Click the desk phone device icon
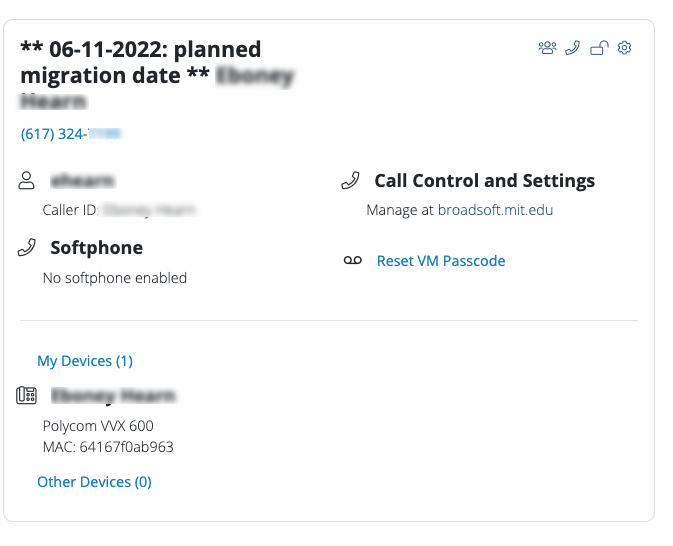This screenshot has height=546, width=673. pos(26,395)
